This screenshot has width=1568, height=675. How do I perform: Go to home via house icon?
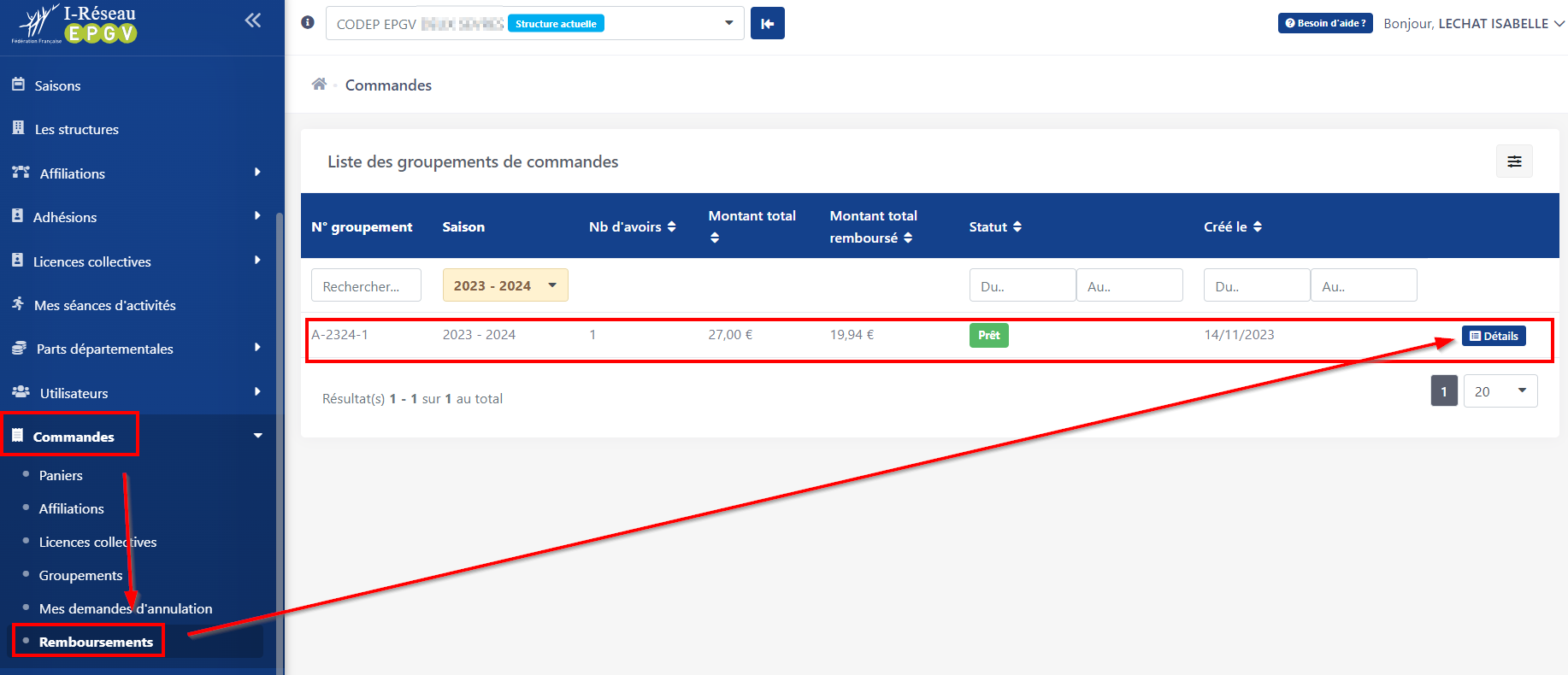pos(319,84)
